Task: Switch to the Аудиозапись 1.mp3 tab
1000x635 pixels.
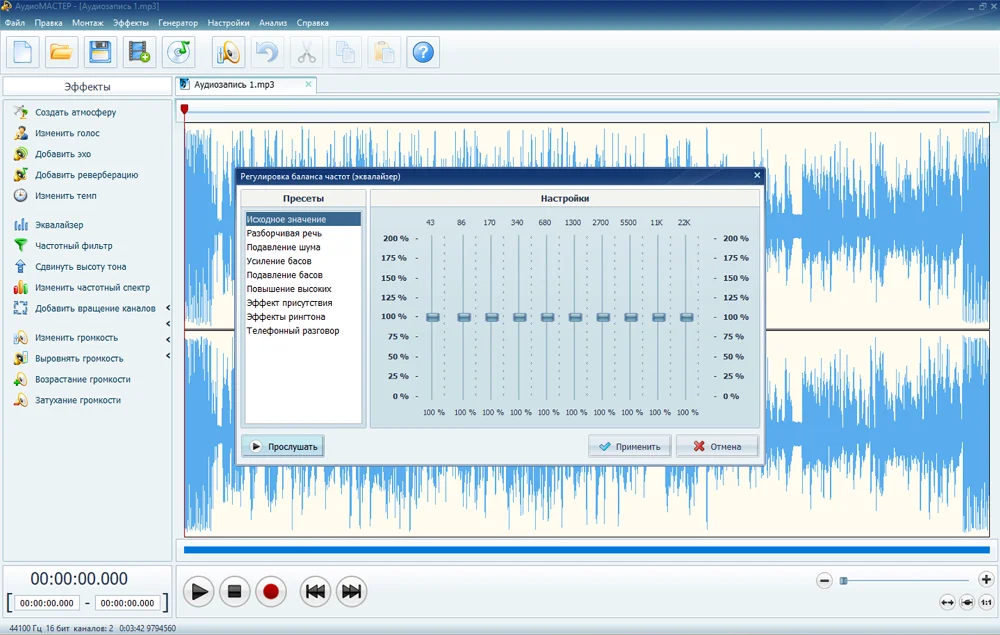Action: coord(234,85)
